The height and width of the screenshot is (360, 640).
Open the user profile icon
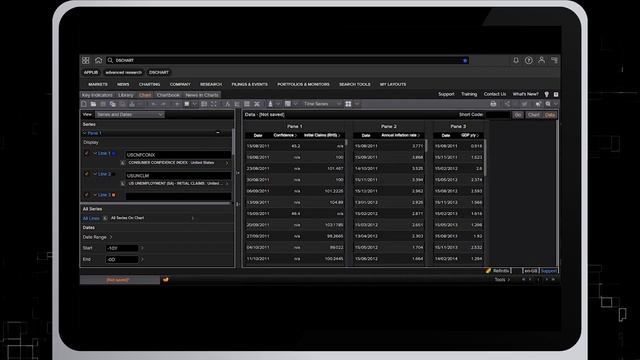(x=541, y=60)
